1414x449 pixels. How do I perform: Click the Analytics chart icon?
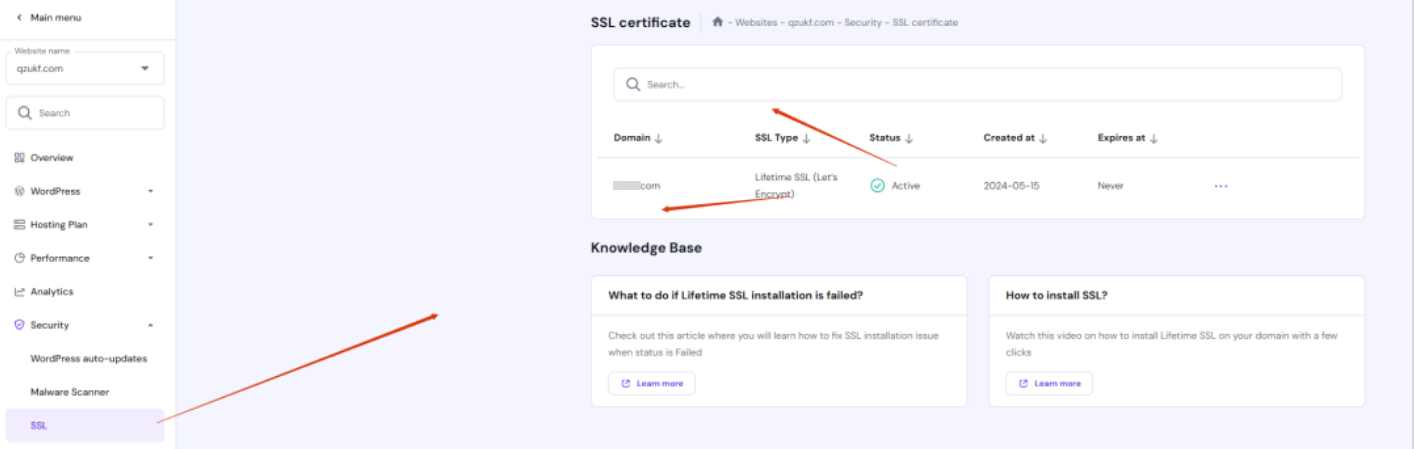(x=19, y=292)
